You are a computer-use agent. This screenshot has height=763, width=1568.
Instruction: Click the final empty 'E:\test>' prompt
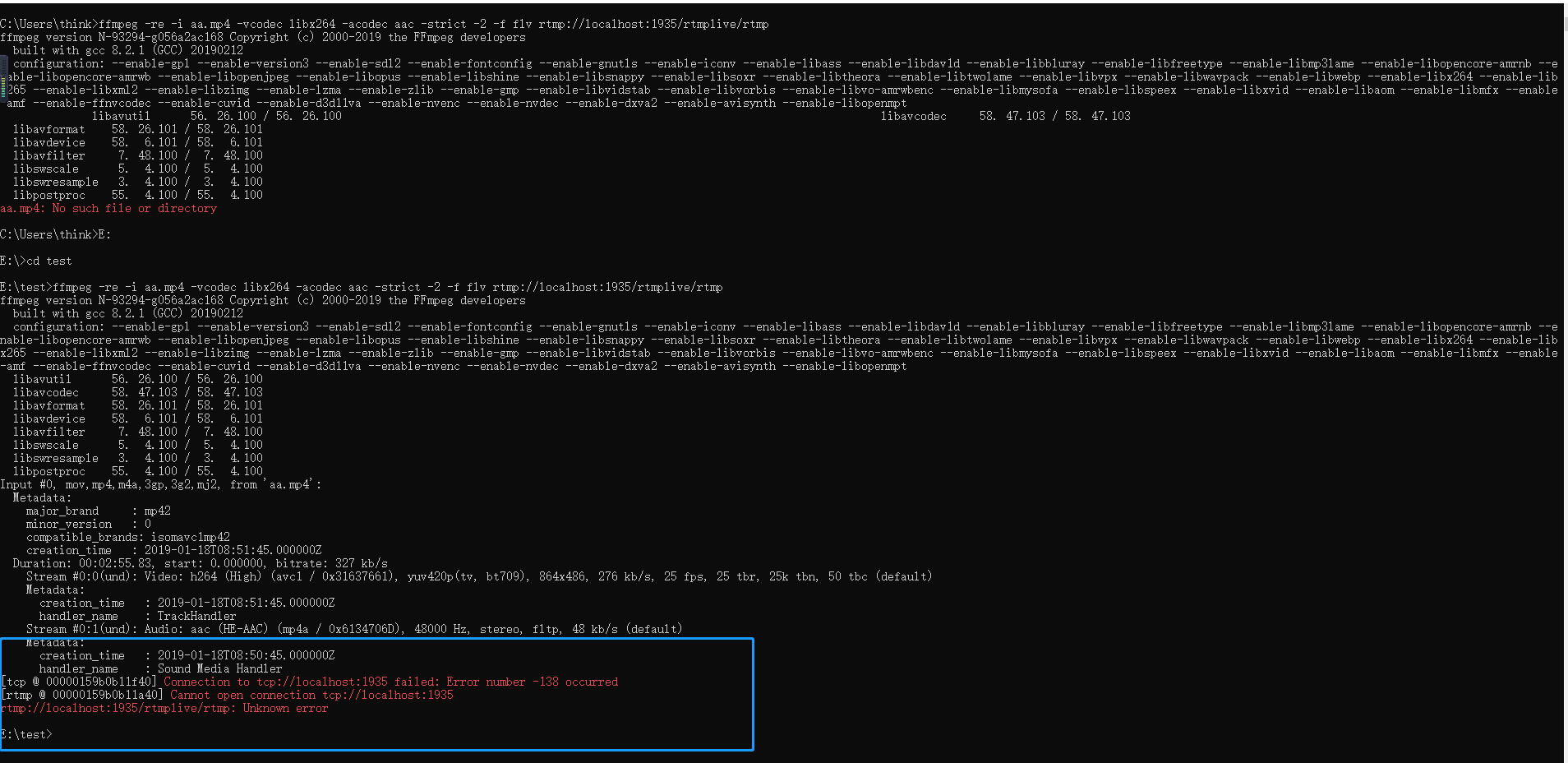pyautogui.click(x=26, y=734)
